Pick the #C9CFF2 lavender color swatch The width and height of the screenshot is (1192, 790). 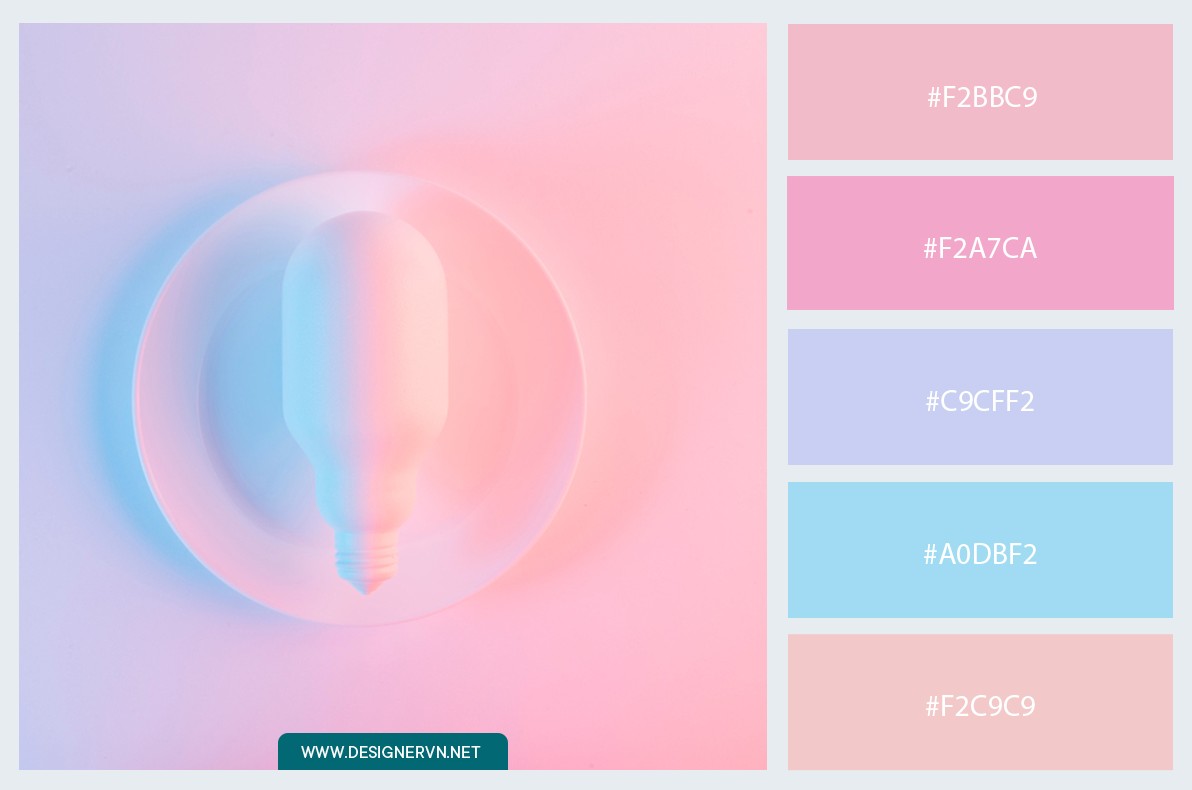point(980,397)
